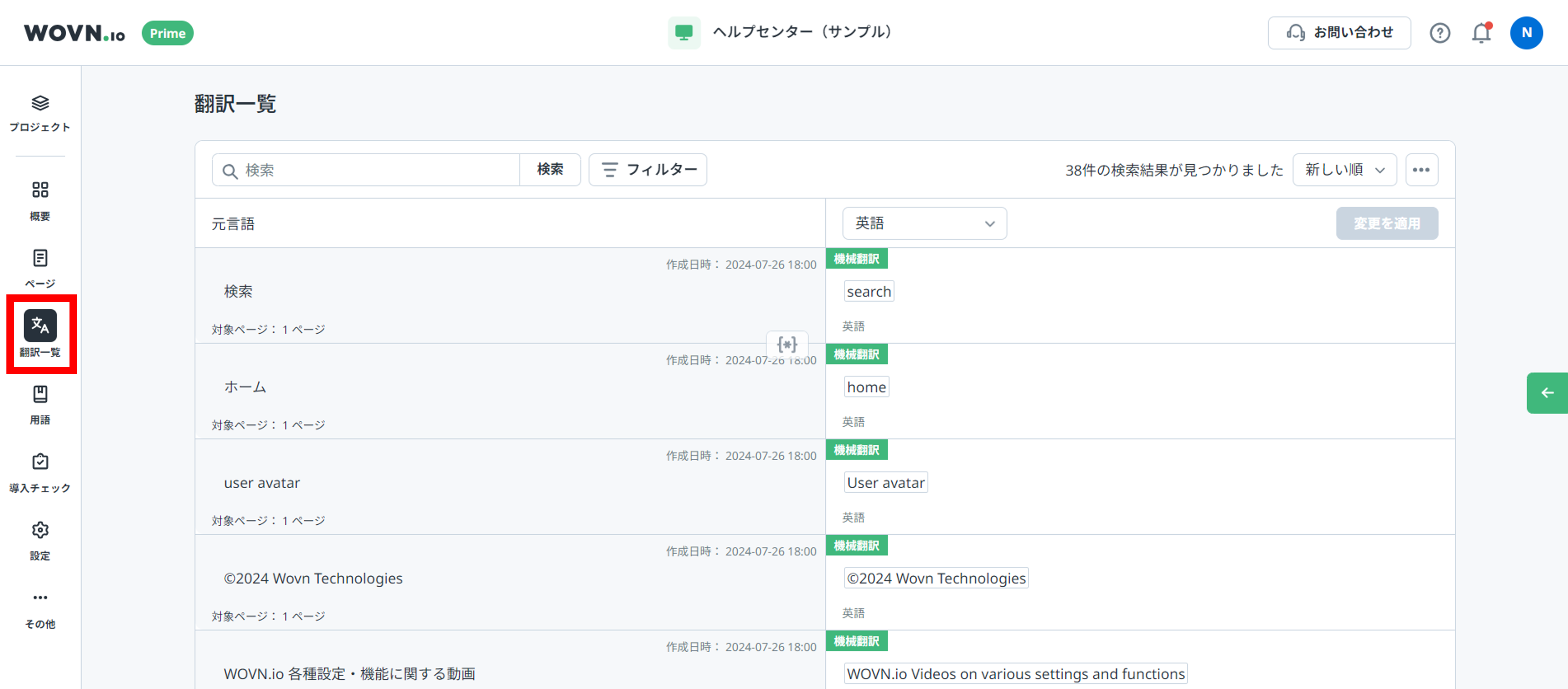Open the N user avatar menu
The image size is (1568, 689).
pyautogui.click(x=1527, y=33)
